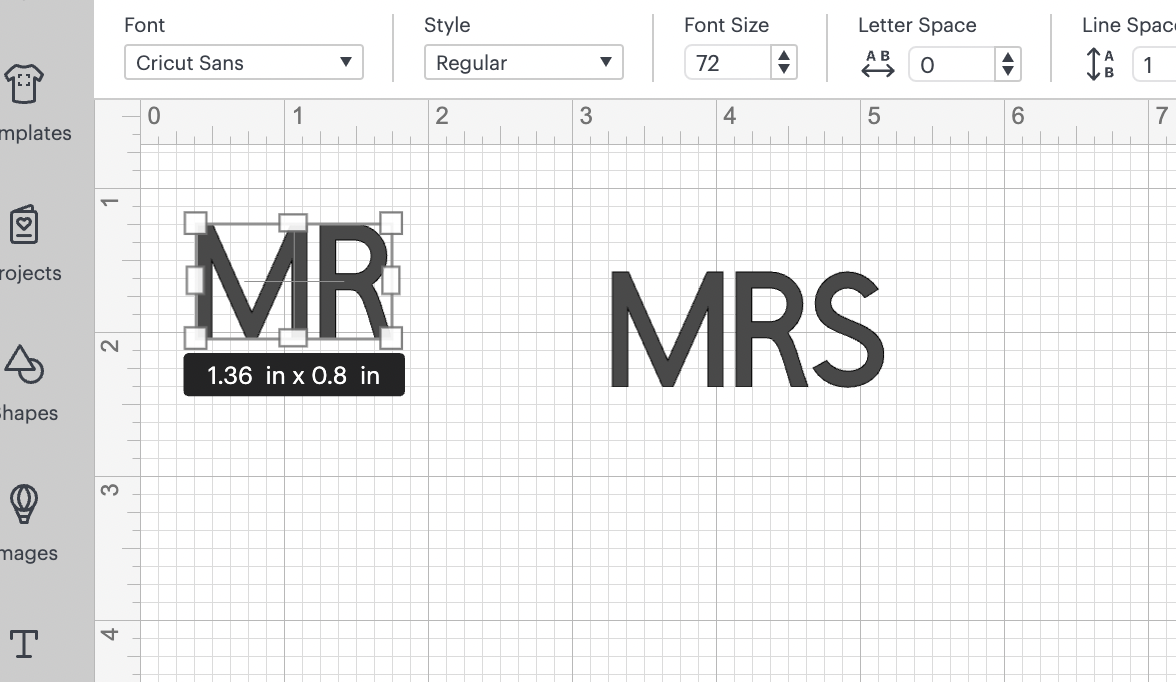Viewport: 1176px width, 682px height.
Task: Adjust the Letter Space stepper arrows
Action: (1008, 65)
